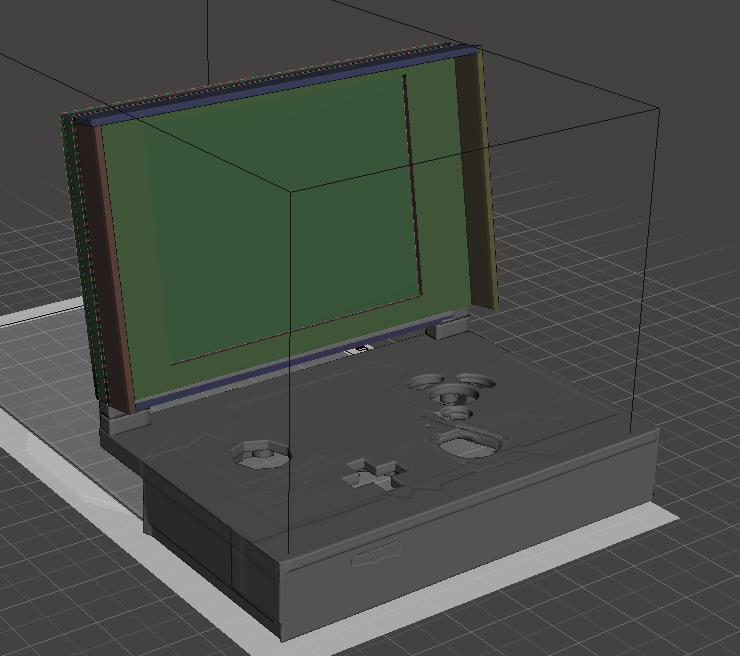Viewport: 740px width, 656px height.
Task: Select the octagonal joystick cutout on the console
Action: point(260,455)
